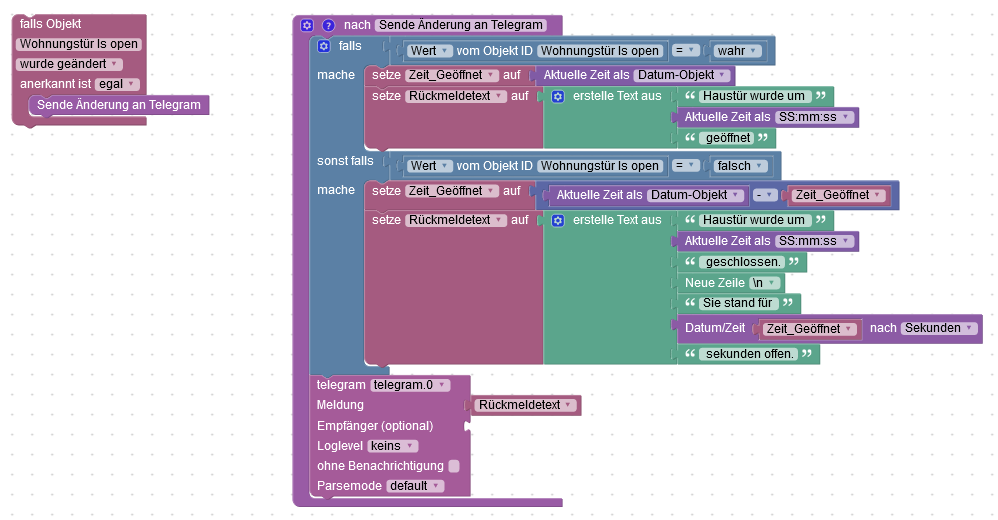This screenshot has height=520, width=998.
Task: Click the gear on the 'erstelle Text aus' block containing 'geschlossen.'
Action: click(558, 221)
